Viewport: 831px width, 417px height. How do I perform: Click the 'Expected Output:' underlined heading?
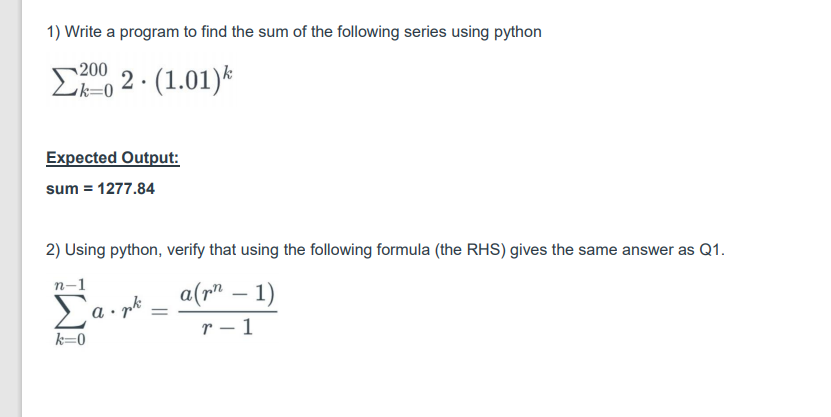click(x=113, y=158)
